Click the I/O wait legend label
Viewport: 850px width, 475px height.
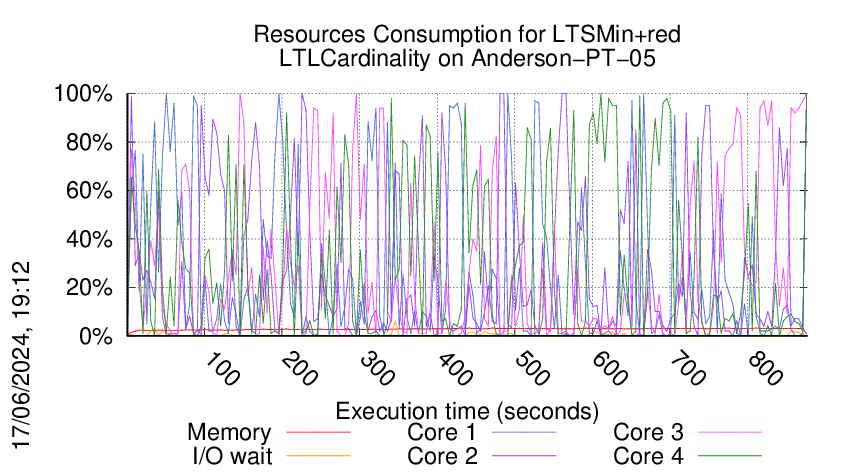[x=232, y=456]
